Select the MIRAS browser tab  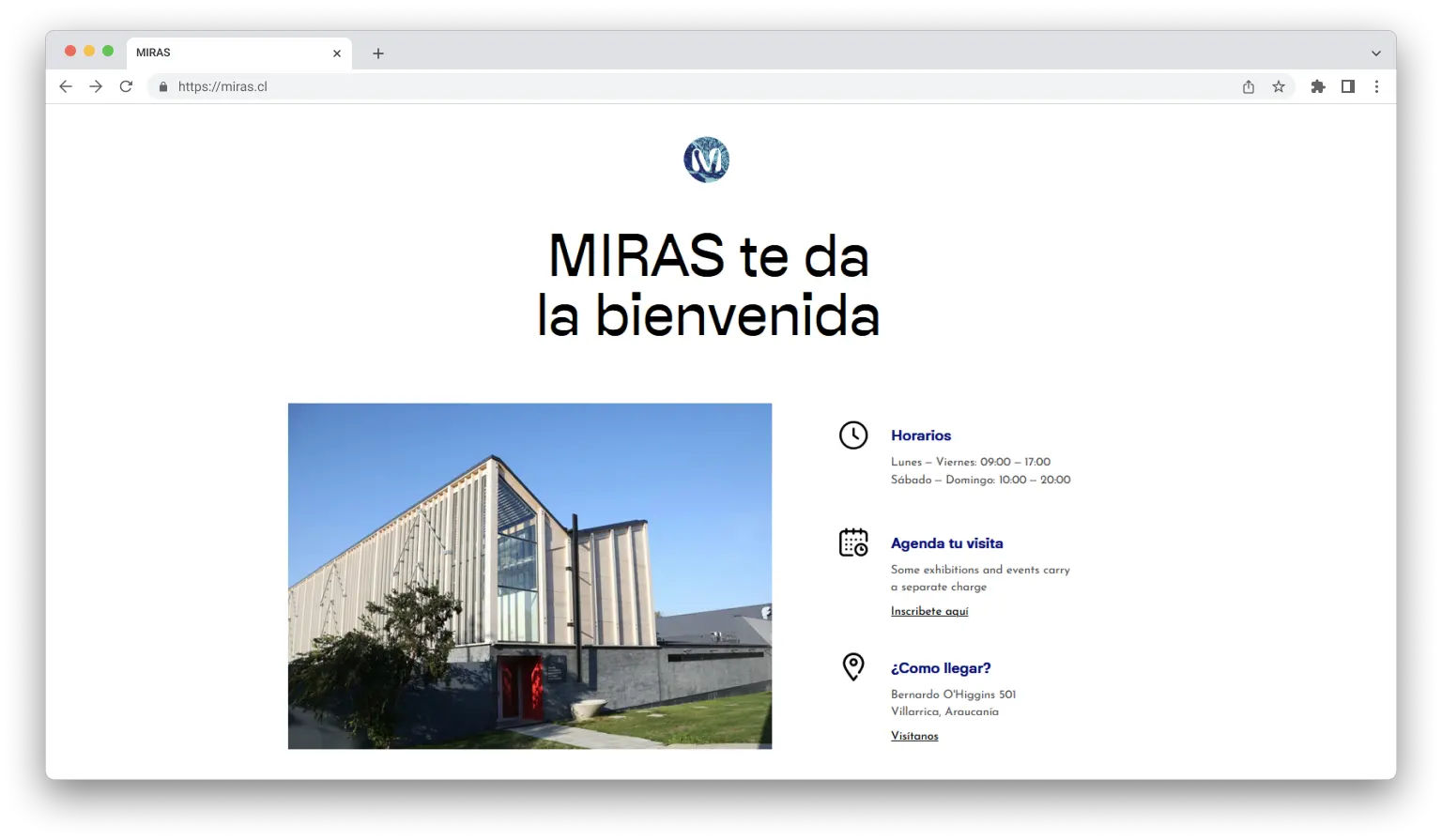pos(225,53)
